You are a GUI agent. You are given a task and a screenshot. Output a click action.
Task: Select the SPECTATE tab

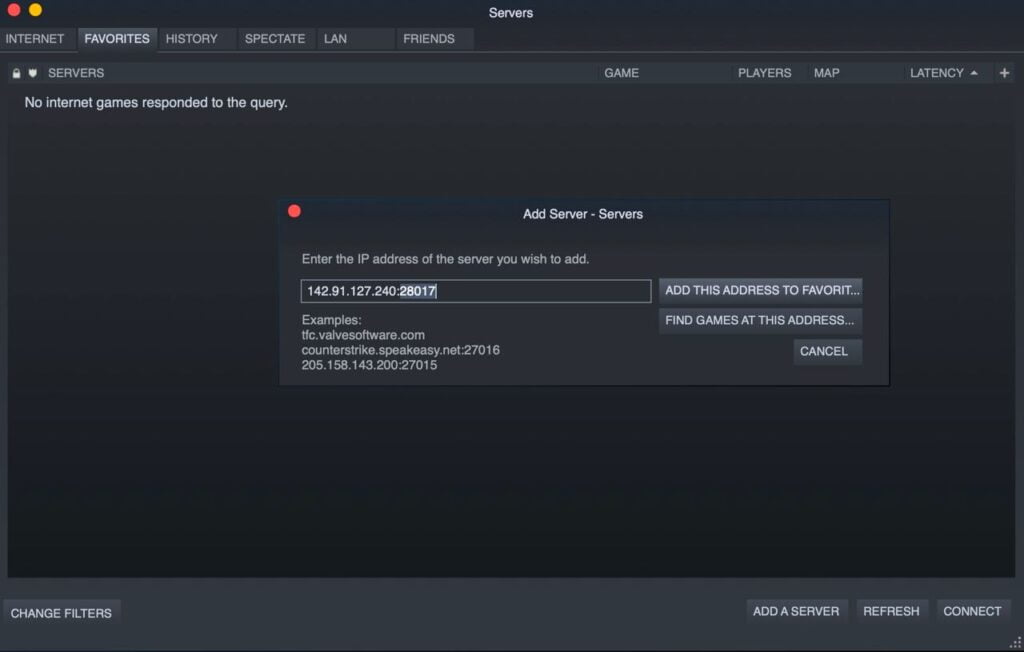coord(272,38)
